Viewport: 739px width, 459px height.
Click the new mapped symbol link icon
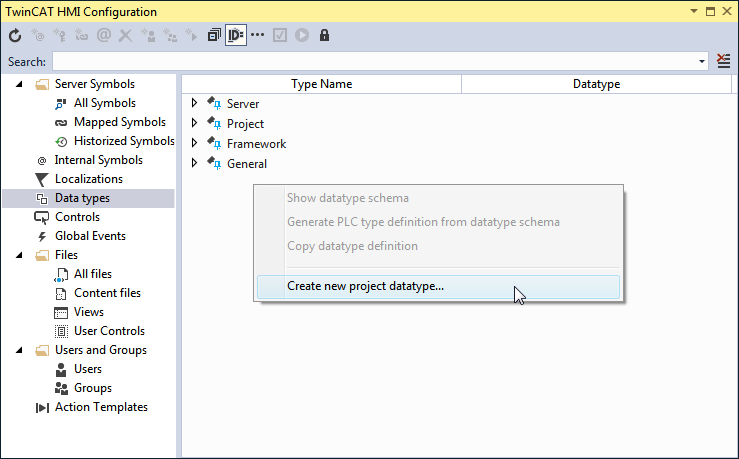click(81, 35)
